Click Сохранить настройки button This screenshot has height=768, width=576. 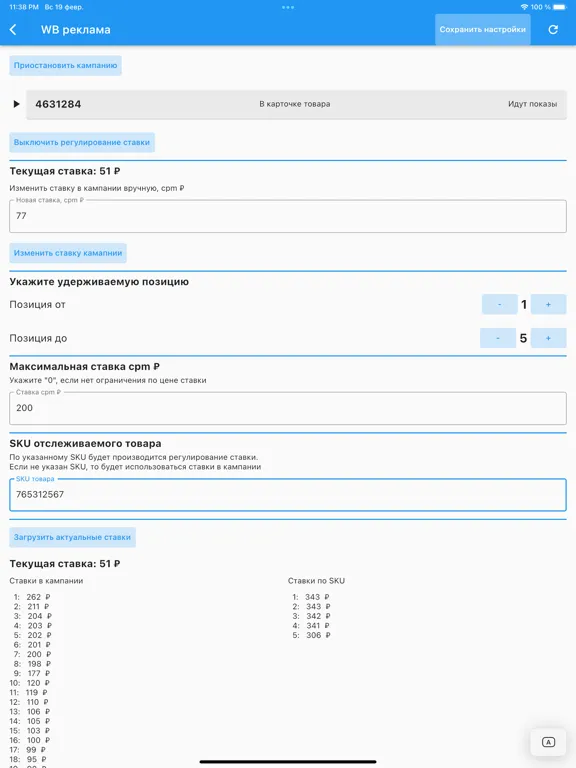pos(482,29)
